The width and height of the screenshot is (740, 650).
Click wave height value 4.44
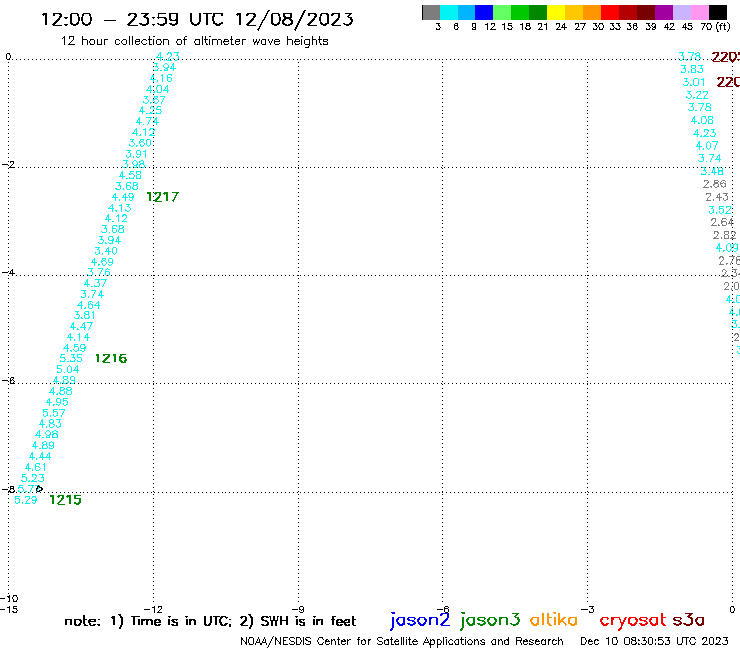pos(40,456)
